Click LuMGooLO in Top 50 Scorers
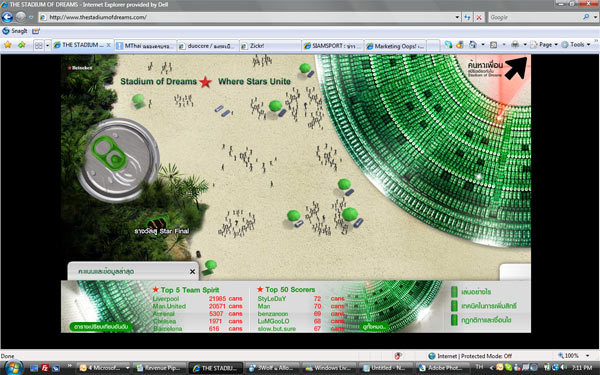 tap(273, 321)
